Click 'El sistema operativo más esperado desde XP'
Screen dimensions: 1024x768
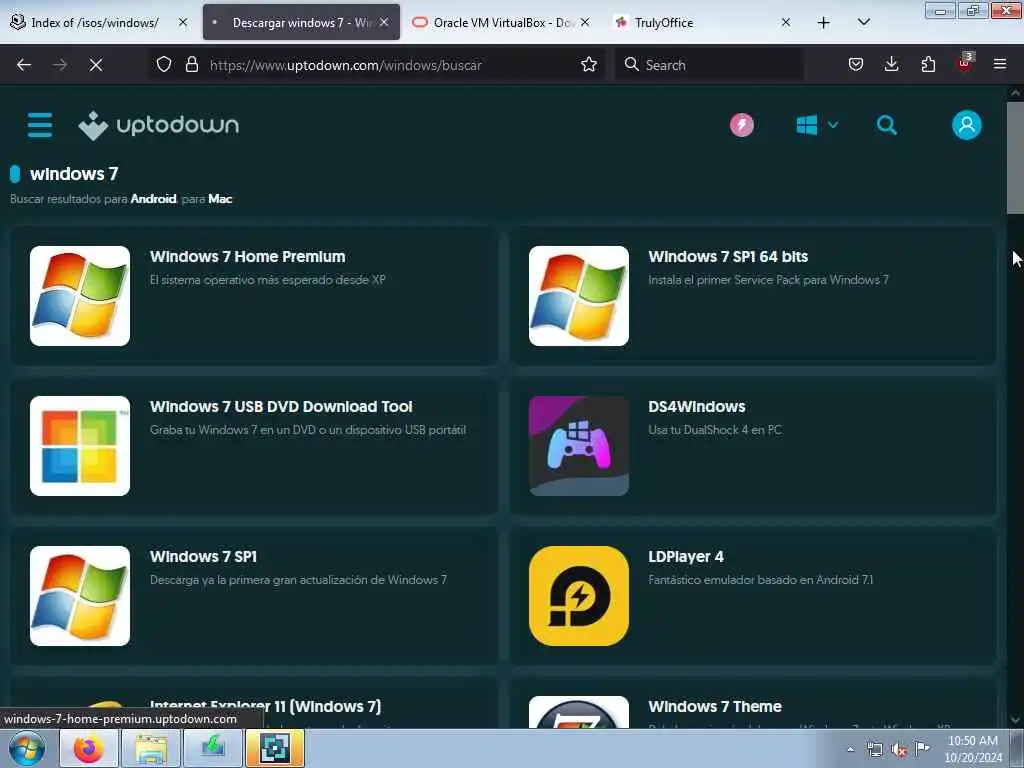point(268,280)
